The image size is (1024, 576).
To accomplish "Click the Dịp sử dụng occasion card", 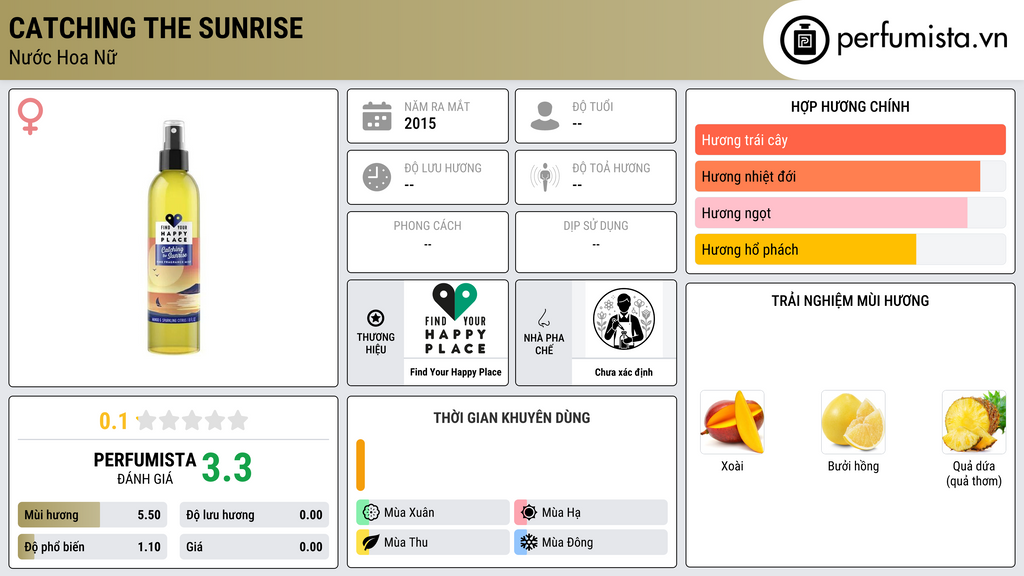I will [x=596, y=242].
